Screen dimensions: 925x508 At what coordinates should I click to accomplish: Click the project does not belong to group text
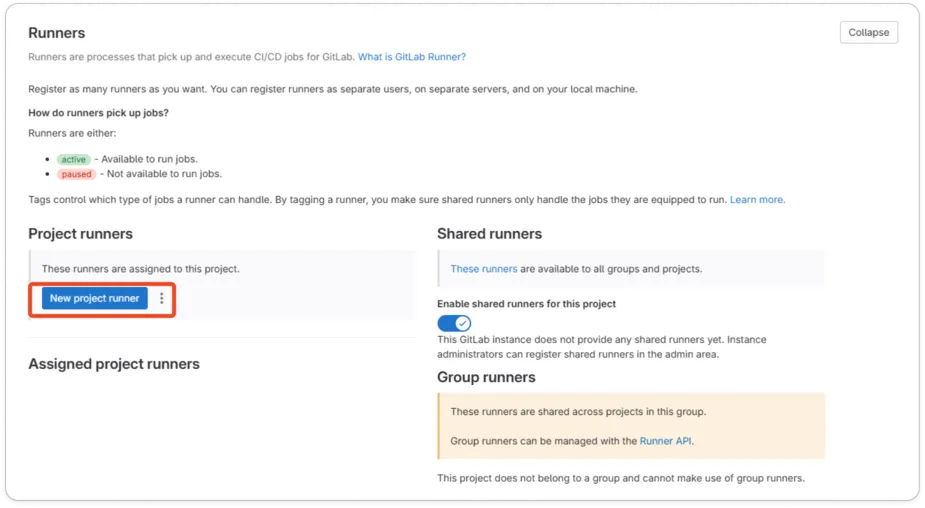(x=620, y=478)
